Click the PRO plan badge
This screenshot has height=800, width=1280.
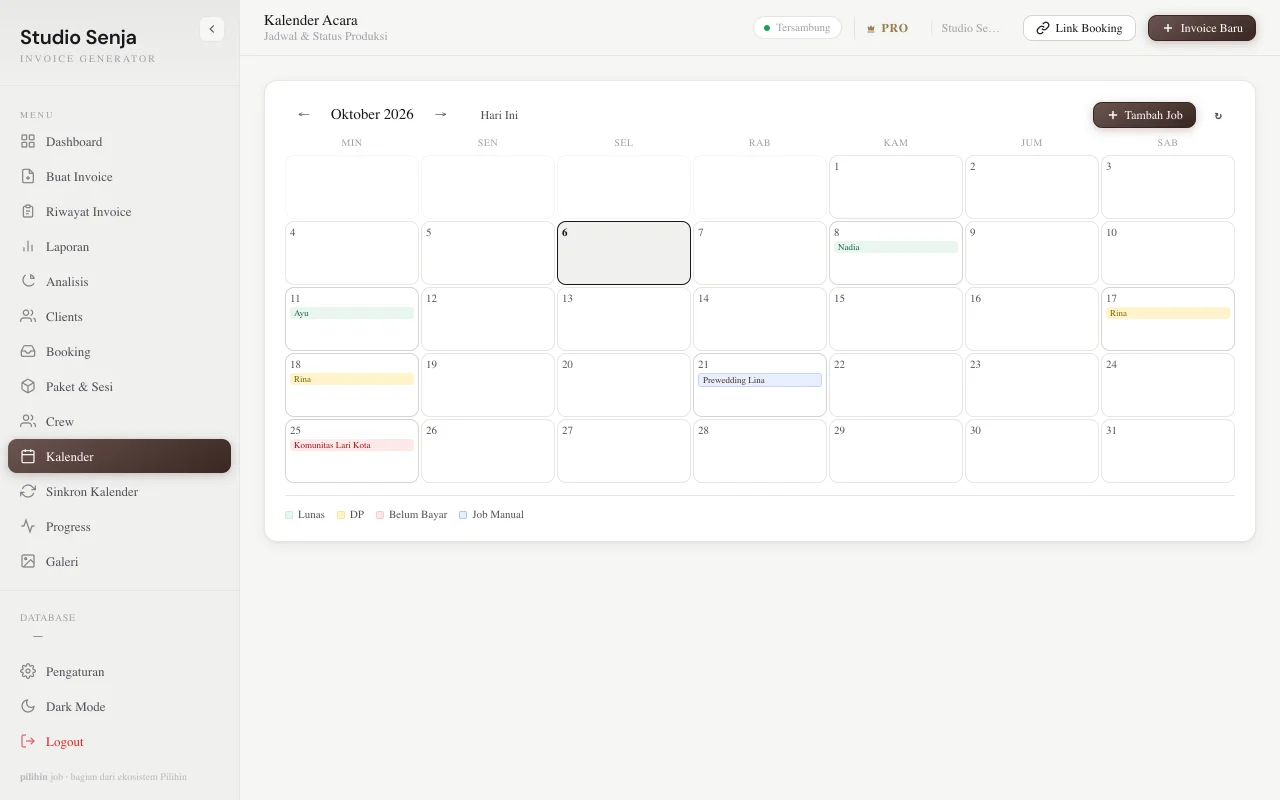click(x=887, y=28)
